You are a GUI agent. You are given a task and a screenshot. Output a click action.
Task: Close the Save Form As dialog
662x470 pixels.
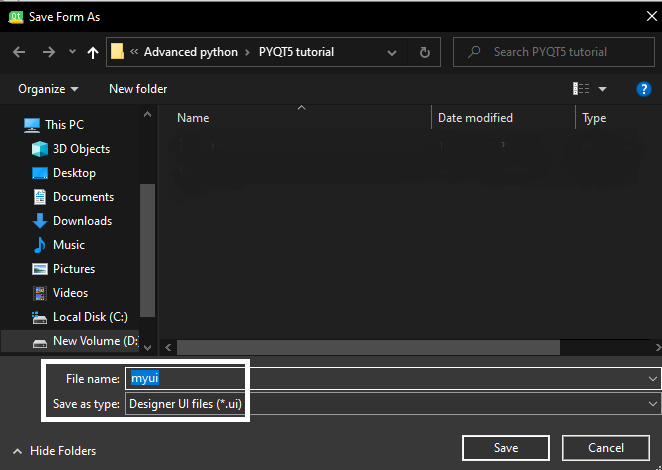pos(651,16)
